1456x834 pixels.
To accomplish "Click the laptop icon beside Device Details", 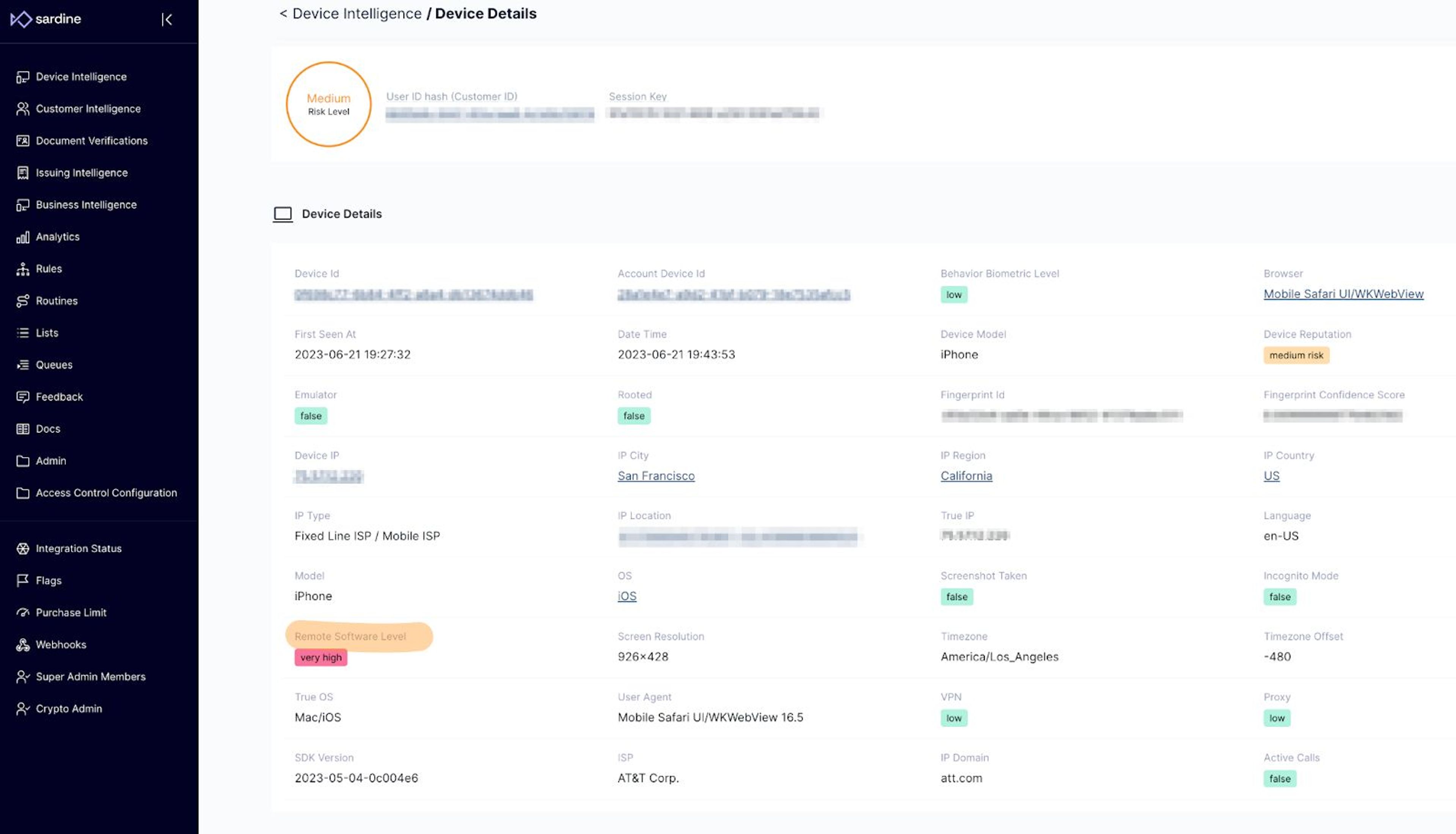I will point(282,214).
